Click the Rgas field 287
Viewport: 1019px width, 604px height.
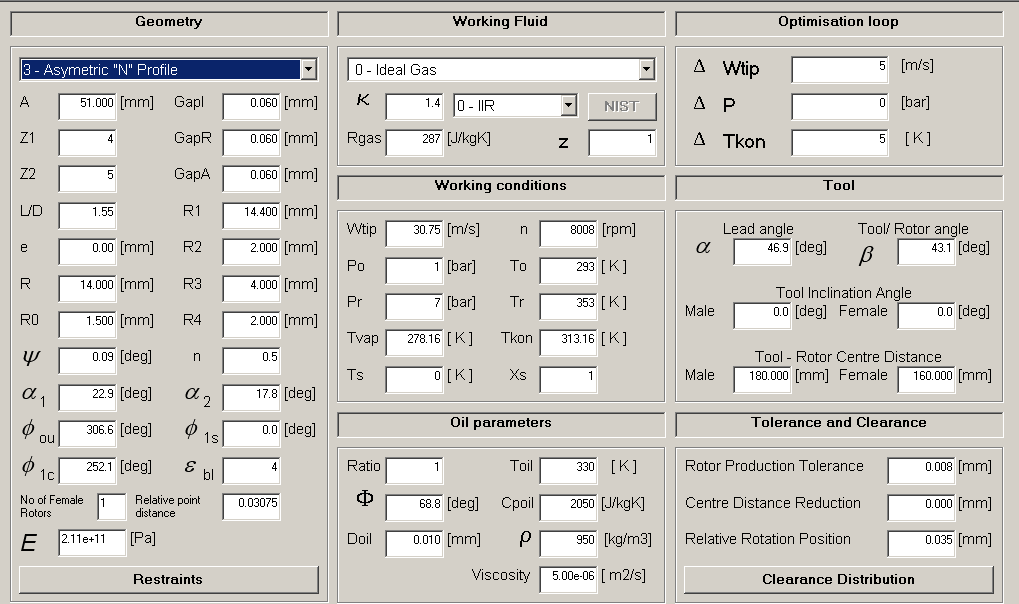(x=415, y=142)
